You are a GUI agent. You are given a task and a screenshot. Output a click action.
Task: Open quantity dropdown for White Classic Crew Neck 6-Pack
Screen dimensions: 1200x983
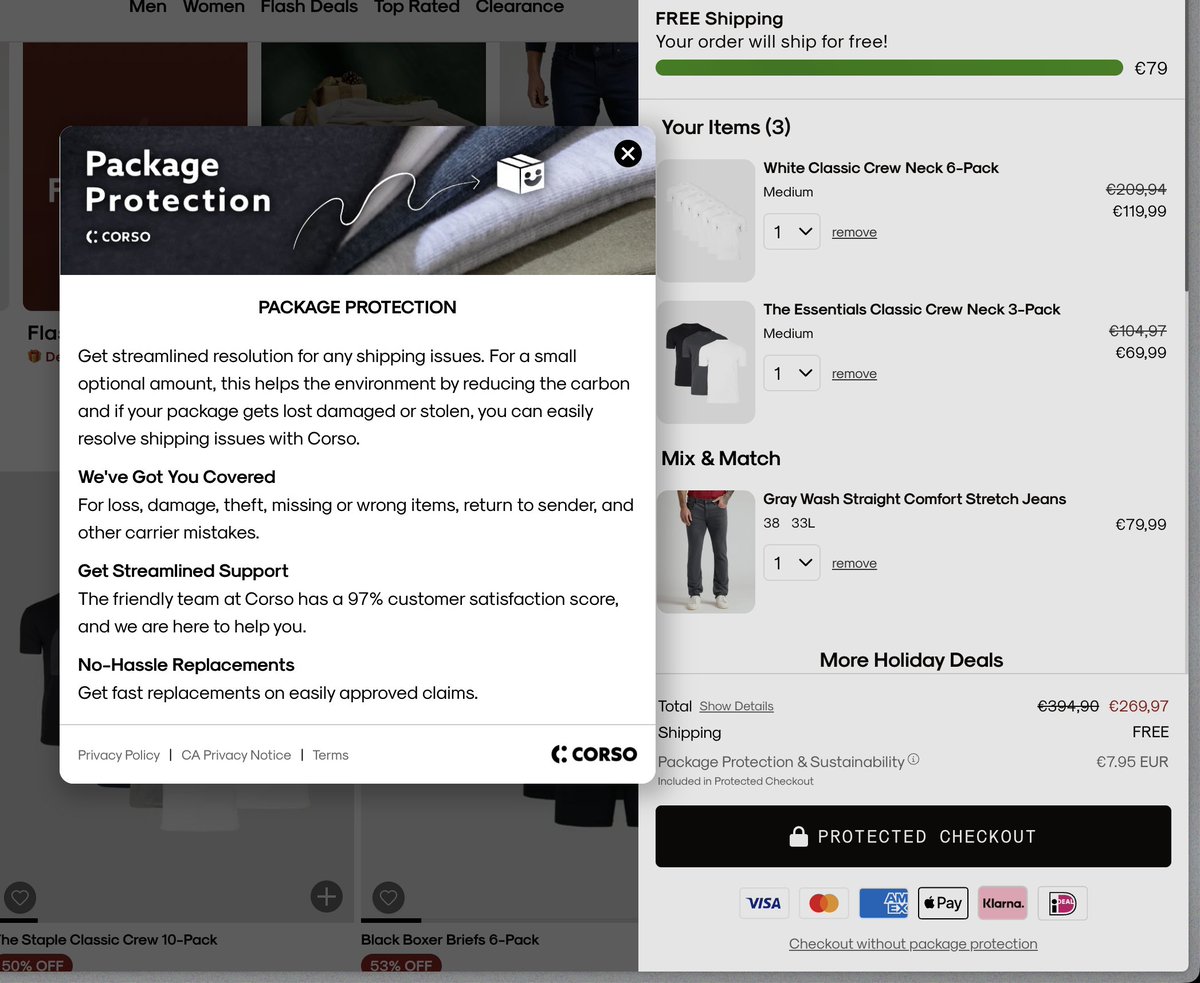(792, 232)
